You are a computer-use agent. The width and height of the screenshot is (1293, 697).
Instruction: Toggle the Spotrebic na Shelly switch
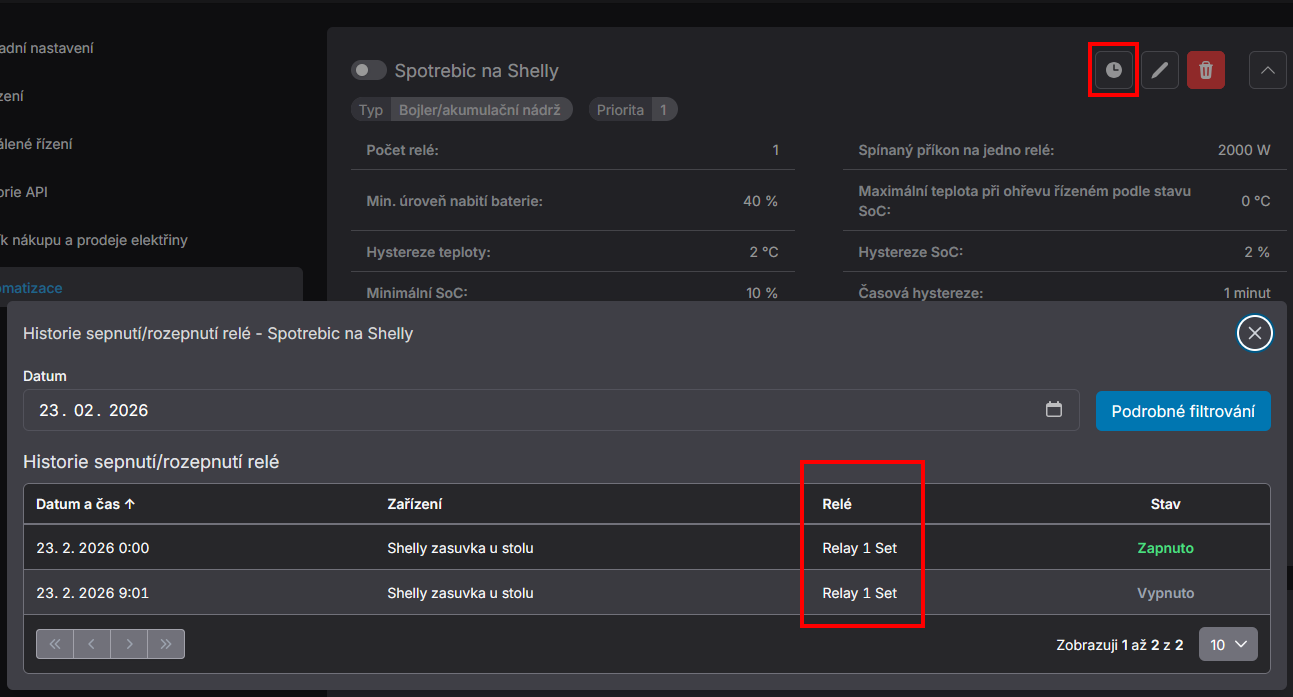(368, 70)
